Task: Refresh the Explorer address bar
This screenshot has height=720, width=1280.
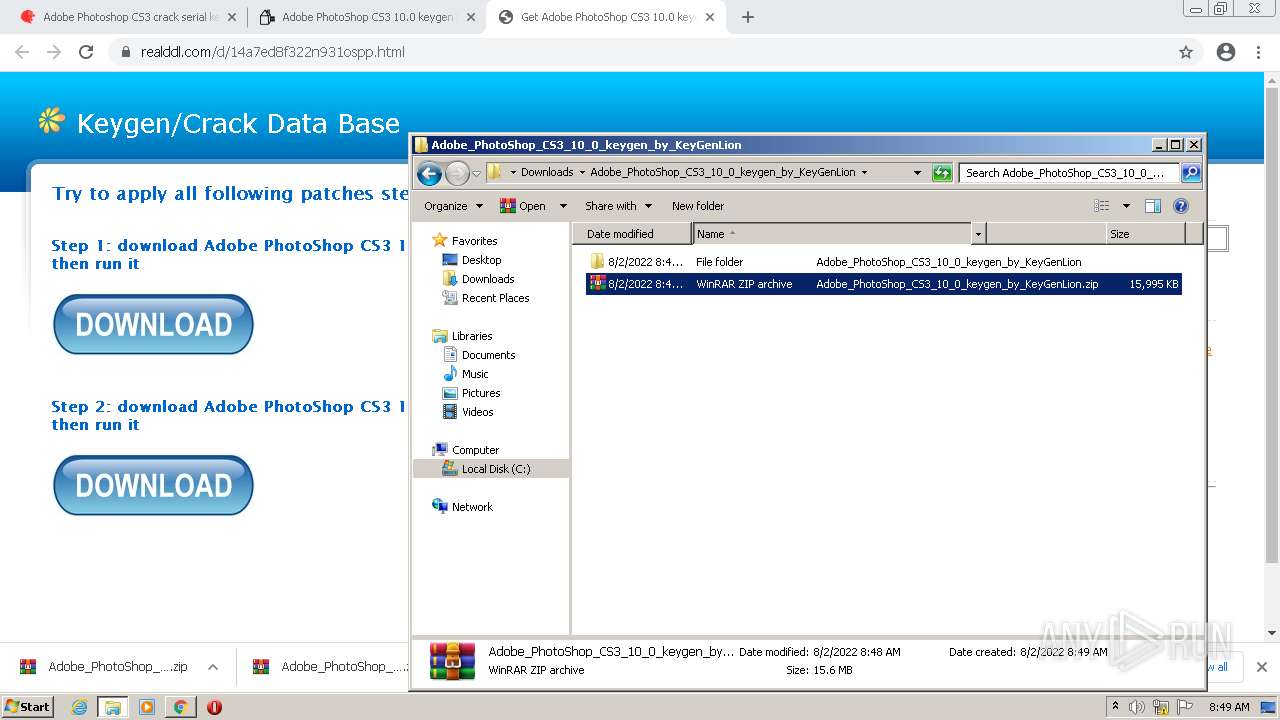Action: pyautogui.click(x=942, y=173)
